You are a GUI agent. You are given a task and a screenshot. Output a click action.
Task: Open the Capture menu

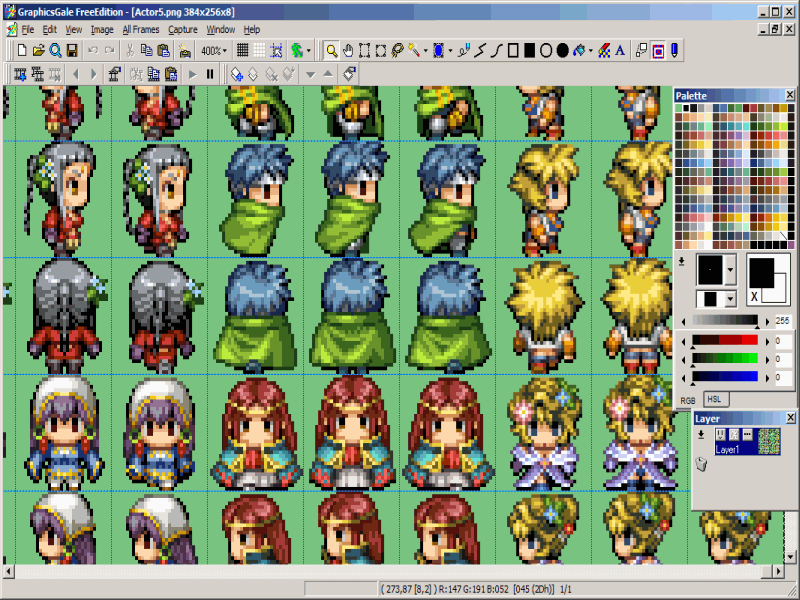point(183,30)
